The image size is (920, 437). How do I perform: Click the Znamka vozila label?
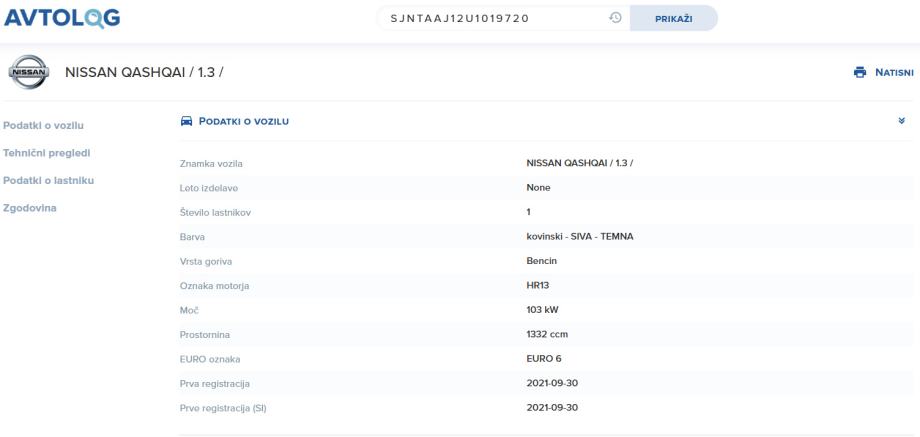(x=211, y=164)
